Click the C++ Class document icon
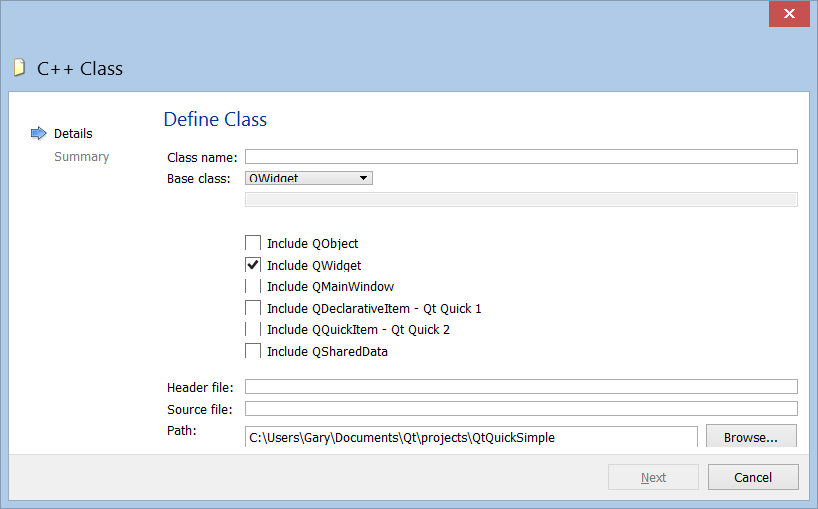 pyautogui.click(x=19, y=68)
